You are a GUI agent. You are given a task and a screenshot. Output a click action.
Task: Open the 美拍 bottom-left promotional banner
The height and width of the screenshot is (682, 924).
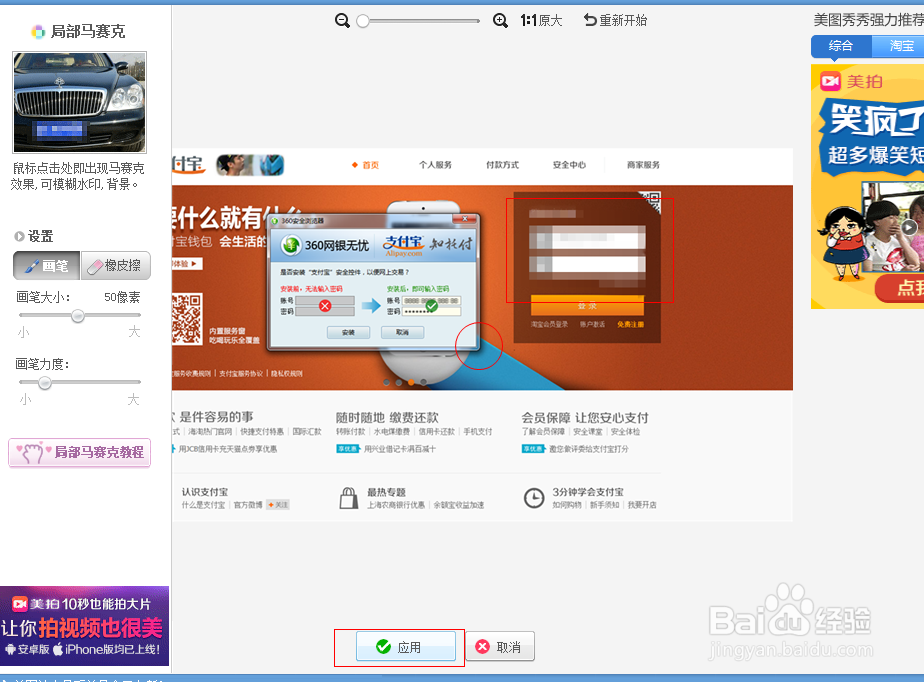(84, 626)
